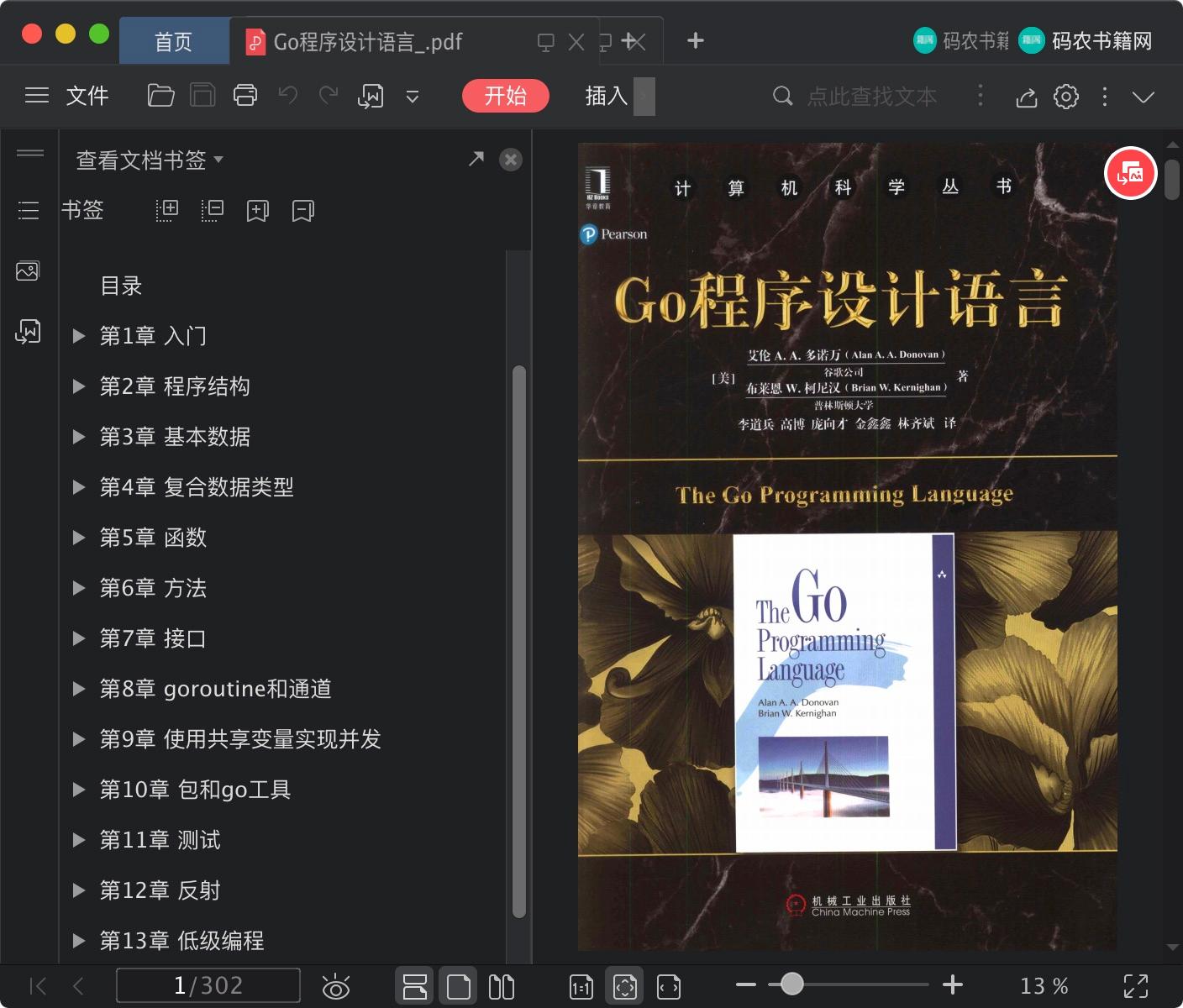Click the bookmarks list sidebar icon

29,210
